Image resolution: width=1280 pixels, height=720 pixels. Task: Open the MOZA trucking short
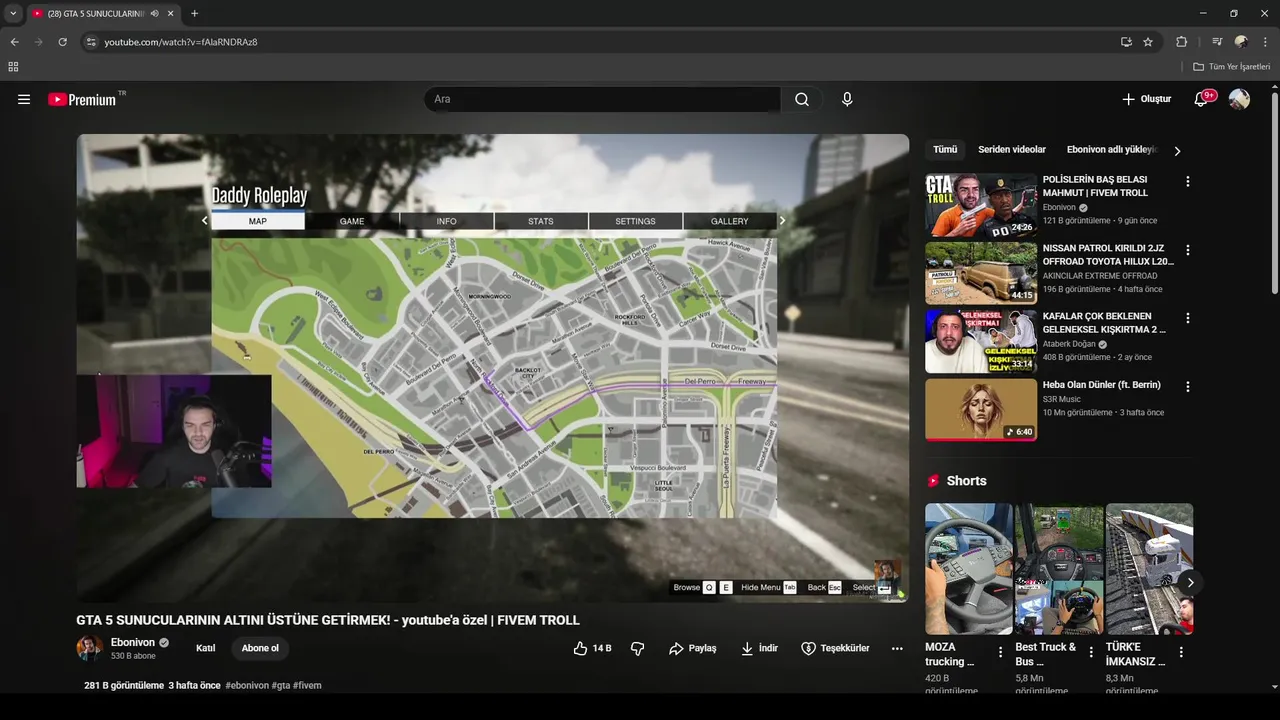(x=968, y=569)
